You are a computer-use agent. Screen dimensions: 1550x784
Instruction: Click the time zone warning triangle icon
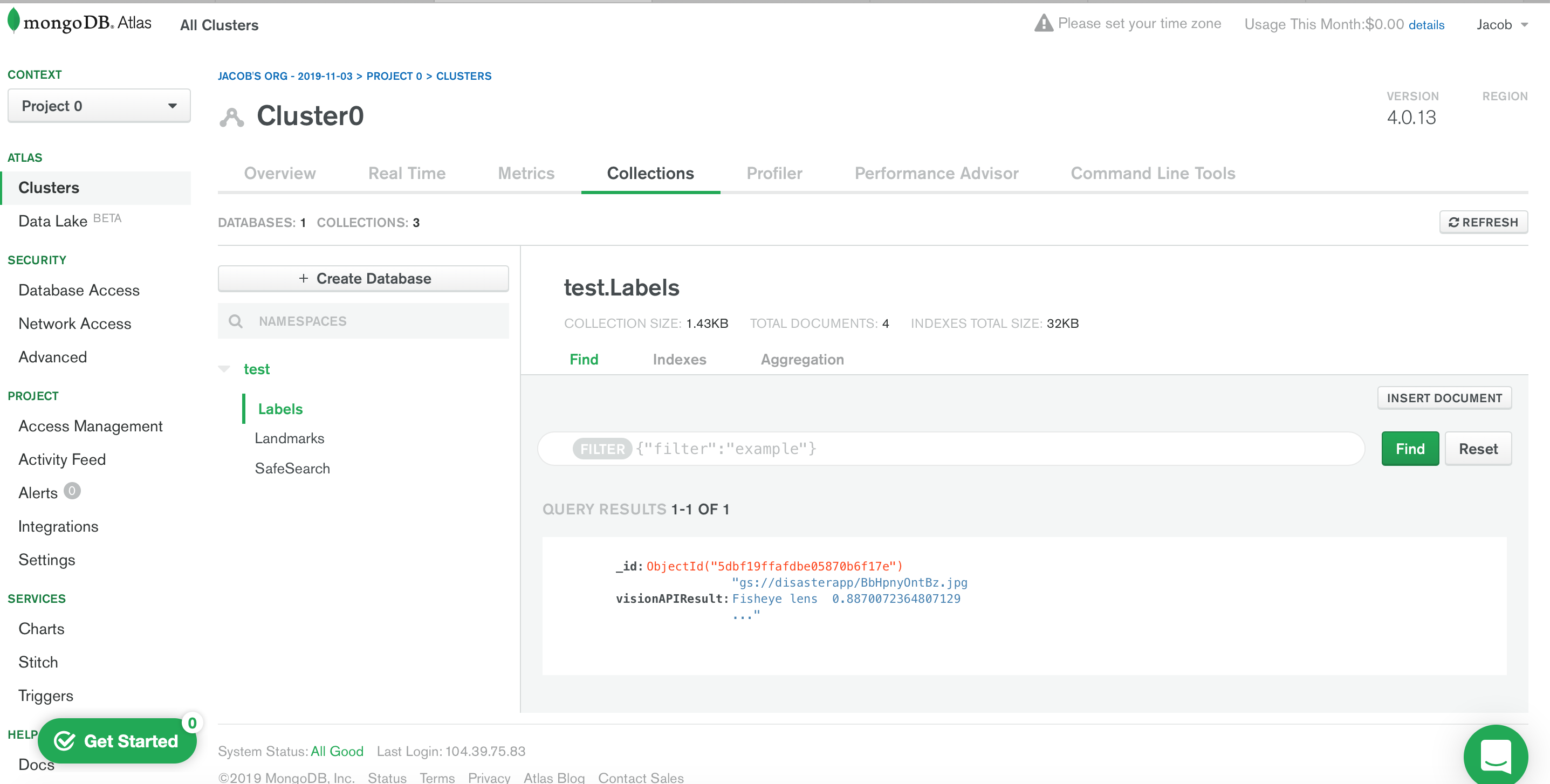coord(1044,24)
